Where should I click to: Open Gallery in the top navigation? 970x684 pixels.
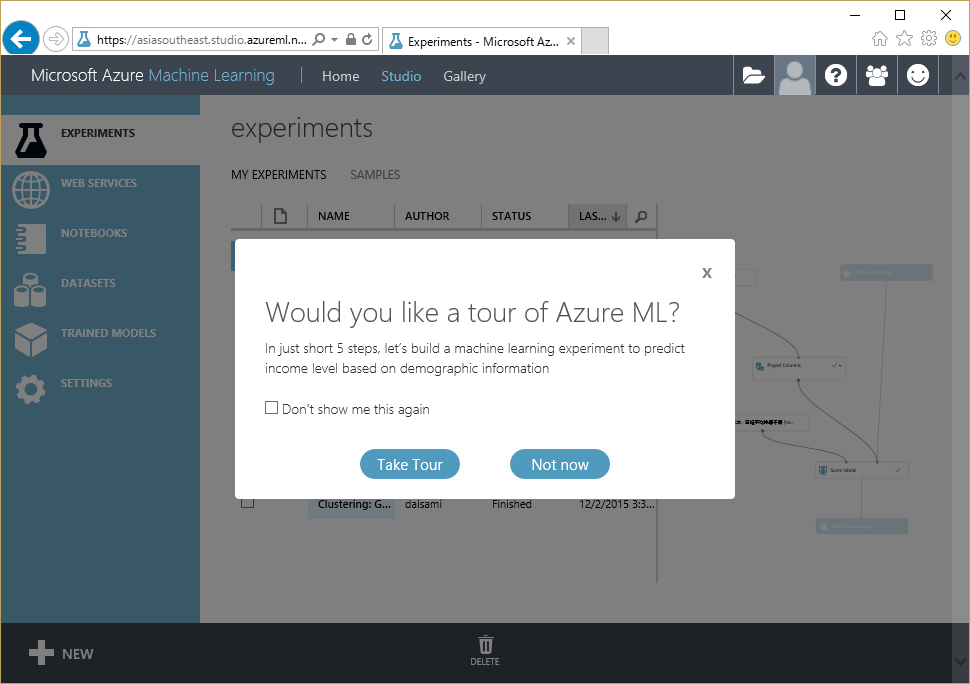tap(465, 76)
